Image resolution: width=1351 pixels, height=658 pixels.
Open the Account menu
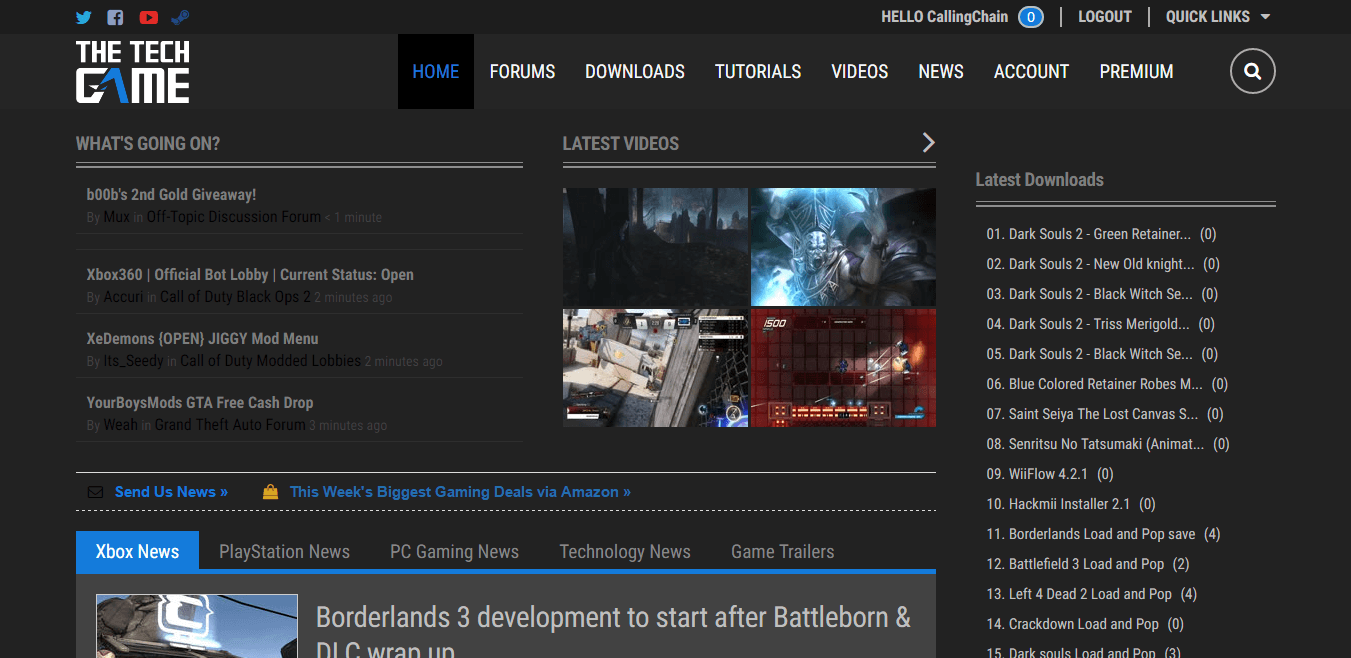pyautogui.click(x=1031, y=72)
